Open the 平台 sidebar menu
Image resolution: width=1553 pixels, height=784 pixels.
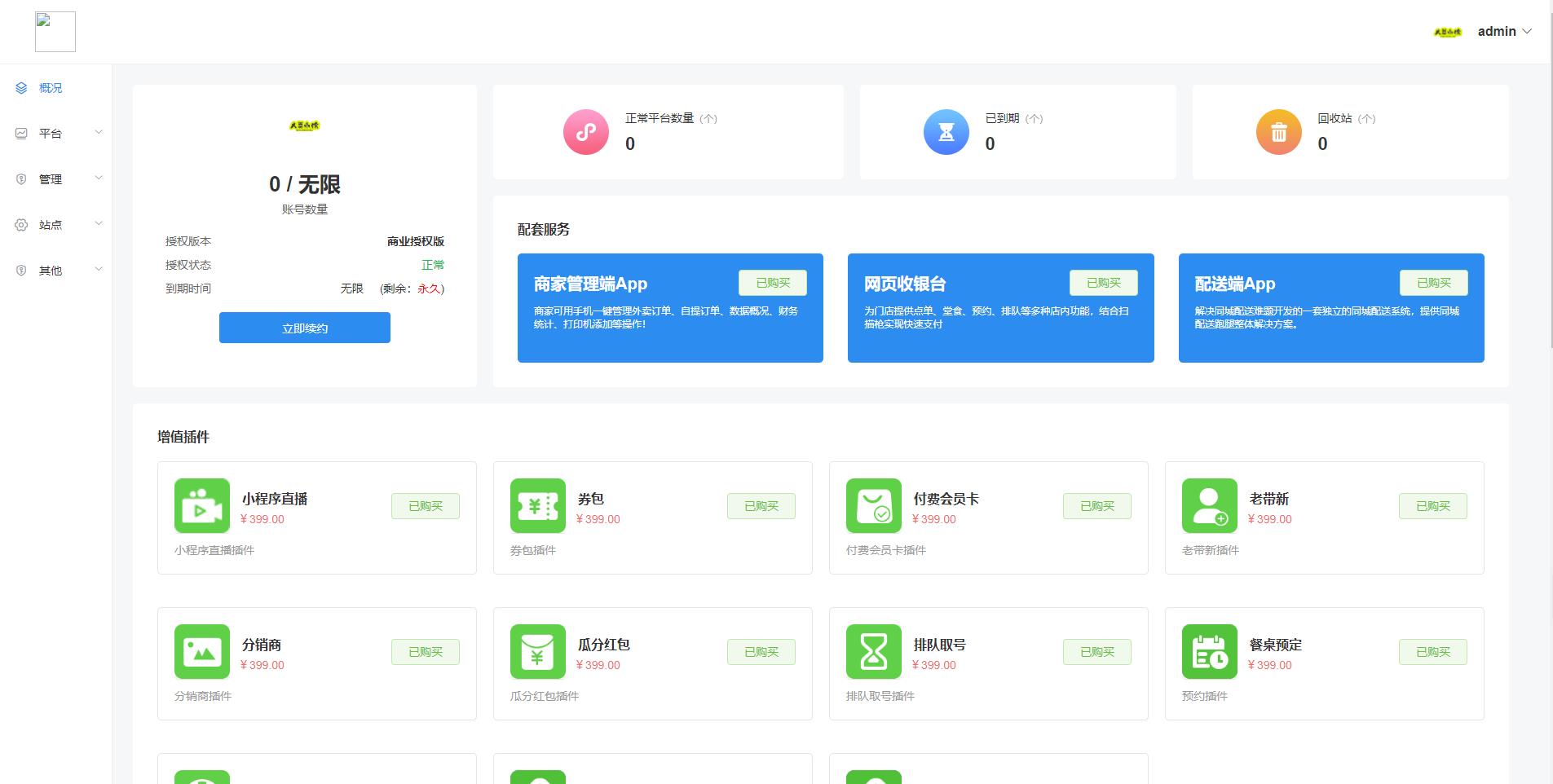click(55, 134)
